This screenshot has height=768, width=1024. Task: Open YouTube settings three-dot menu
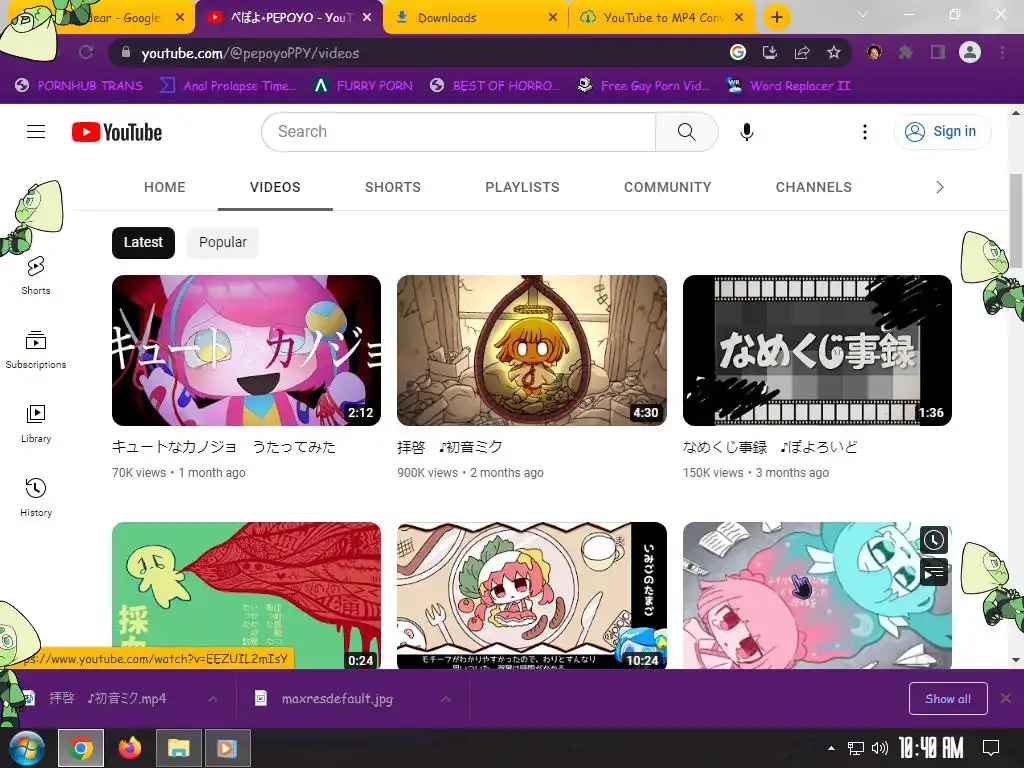pyautogui.click(x=865, y=132)
